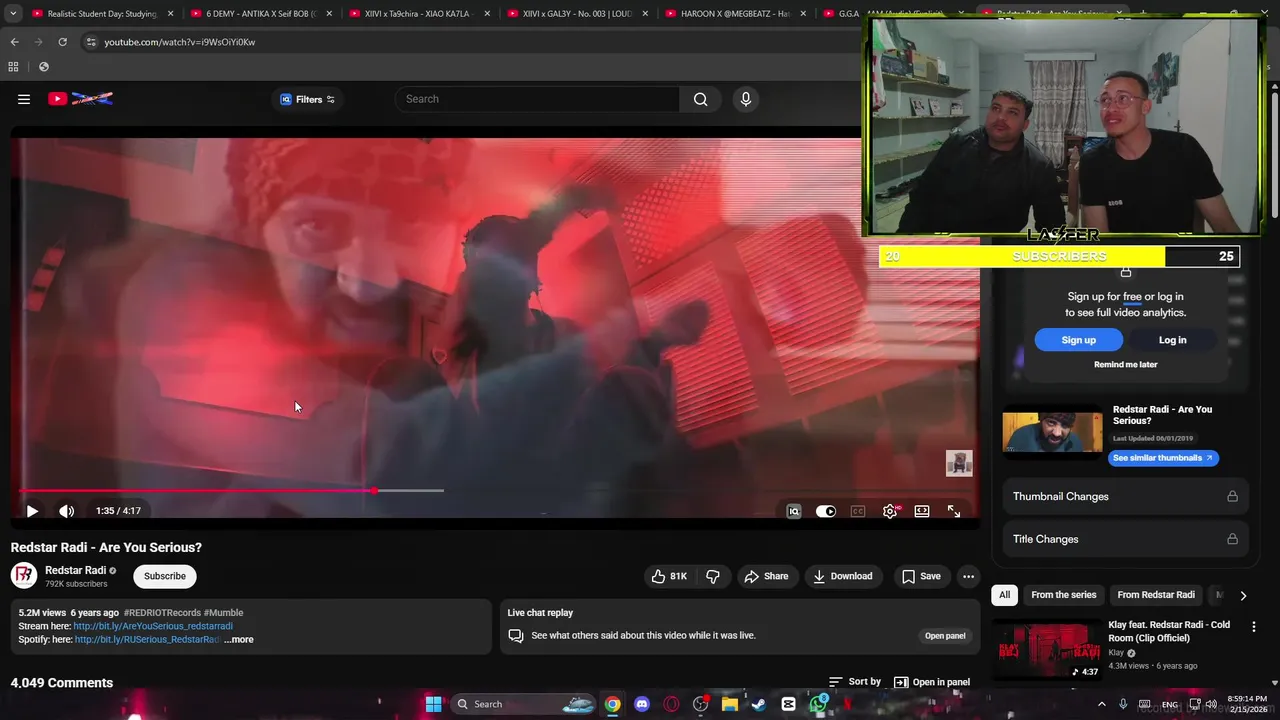
Task: Open the Spotify RUSerious link
Action: tap(147, 639)
